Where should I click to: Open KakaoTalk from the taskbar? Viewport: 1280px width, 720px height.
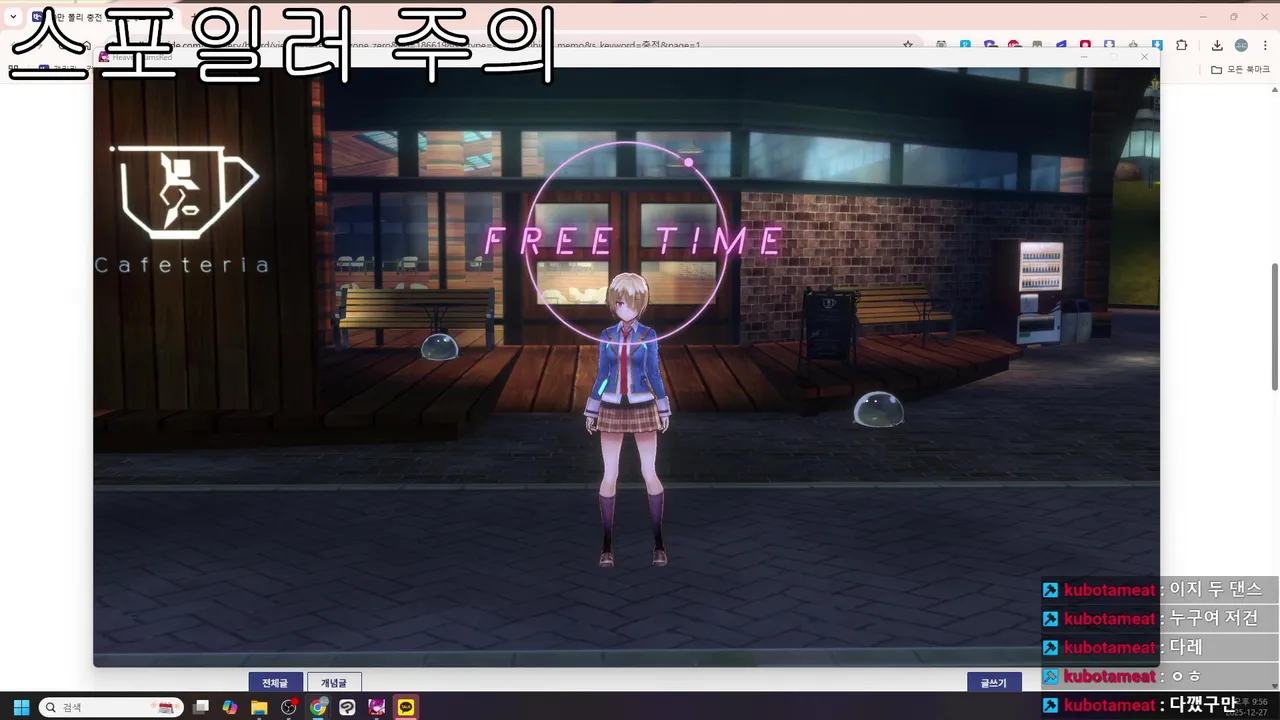click(x=406, y=707)
